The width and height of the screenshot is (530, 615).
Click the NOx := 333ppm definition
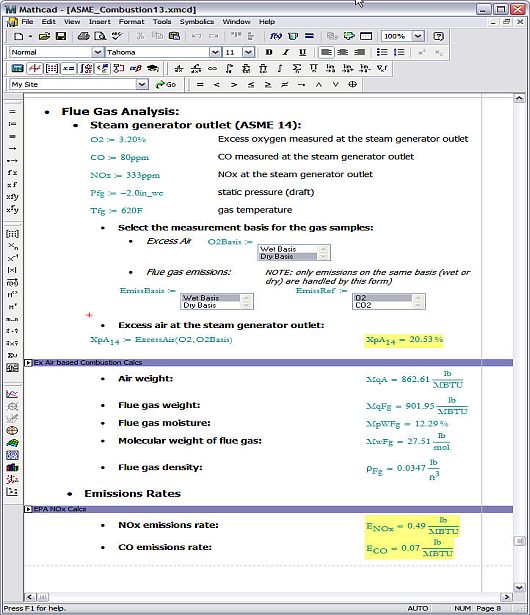point(125,175)
